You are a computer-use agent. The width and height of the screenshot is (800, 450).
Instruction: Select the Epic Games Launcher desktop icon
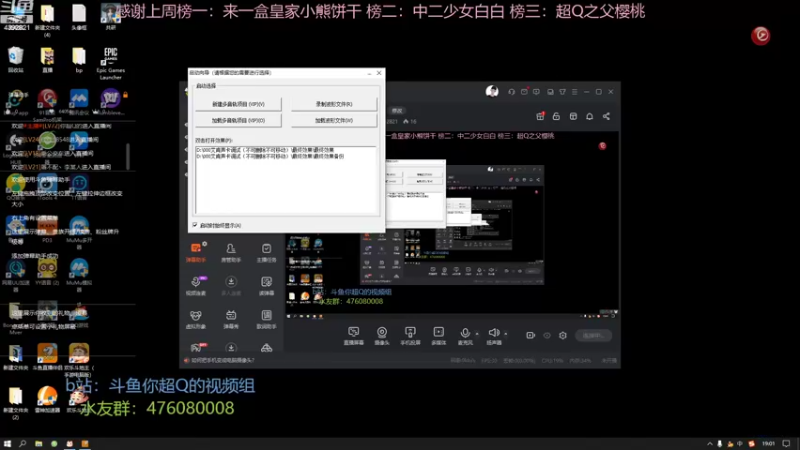110,63
